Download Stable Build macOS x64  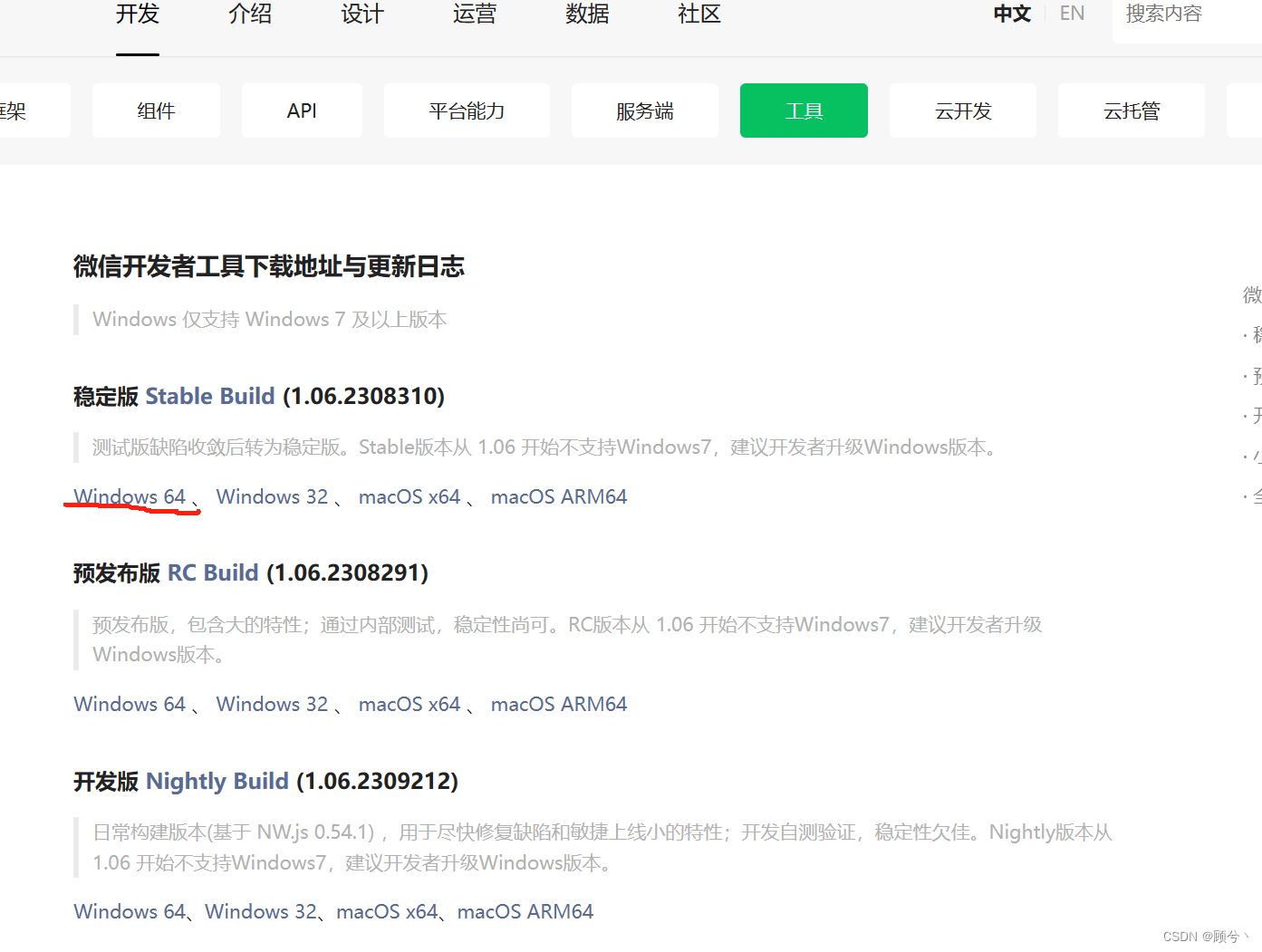[409, 497]
